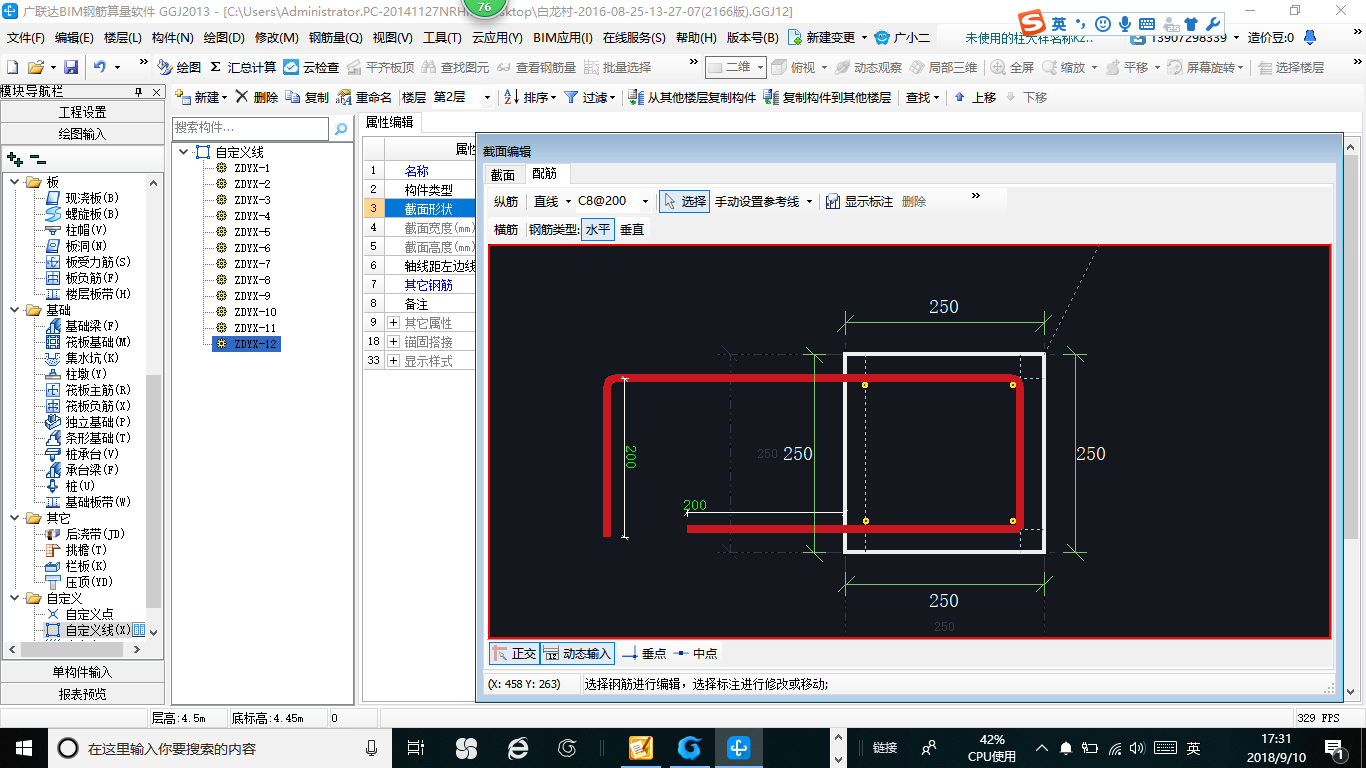This screenshot has height=768, width=1366.
Task: Click the expand-all plus icon in navigator
Action: point(15,158)
